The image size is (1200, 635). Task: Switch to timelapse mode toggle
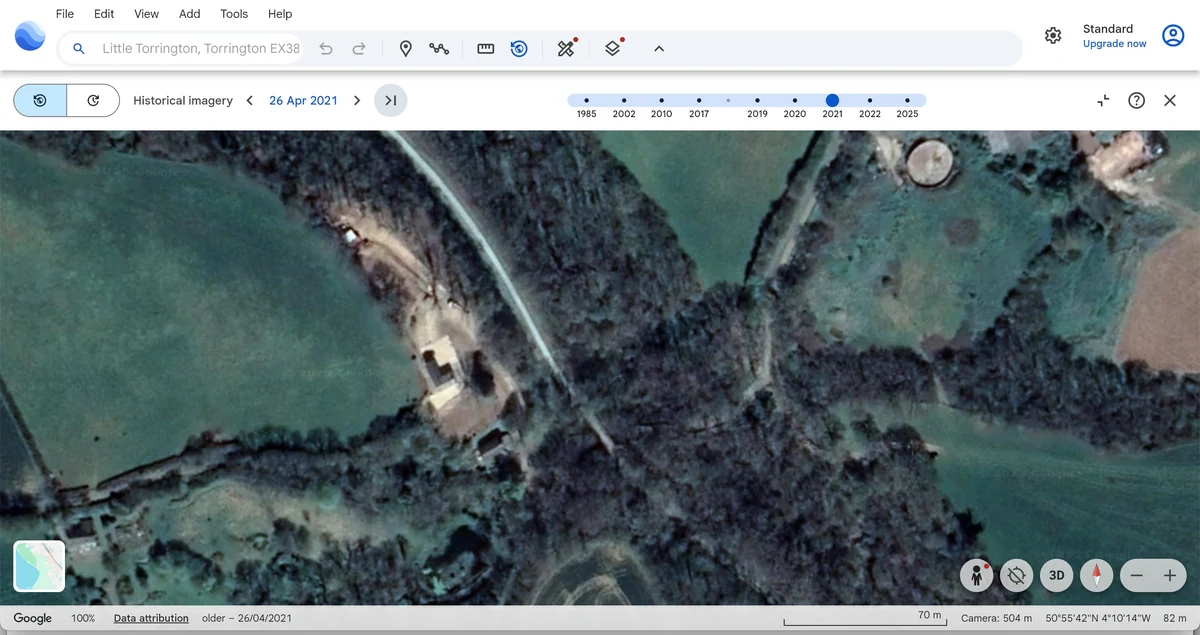[x=93, y=100]
